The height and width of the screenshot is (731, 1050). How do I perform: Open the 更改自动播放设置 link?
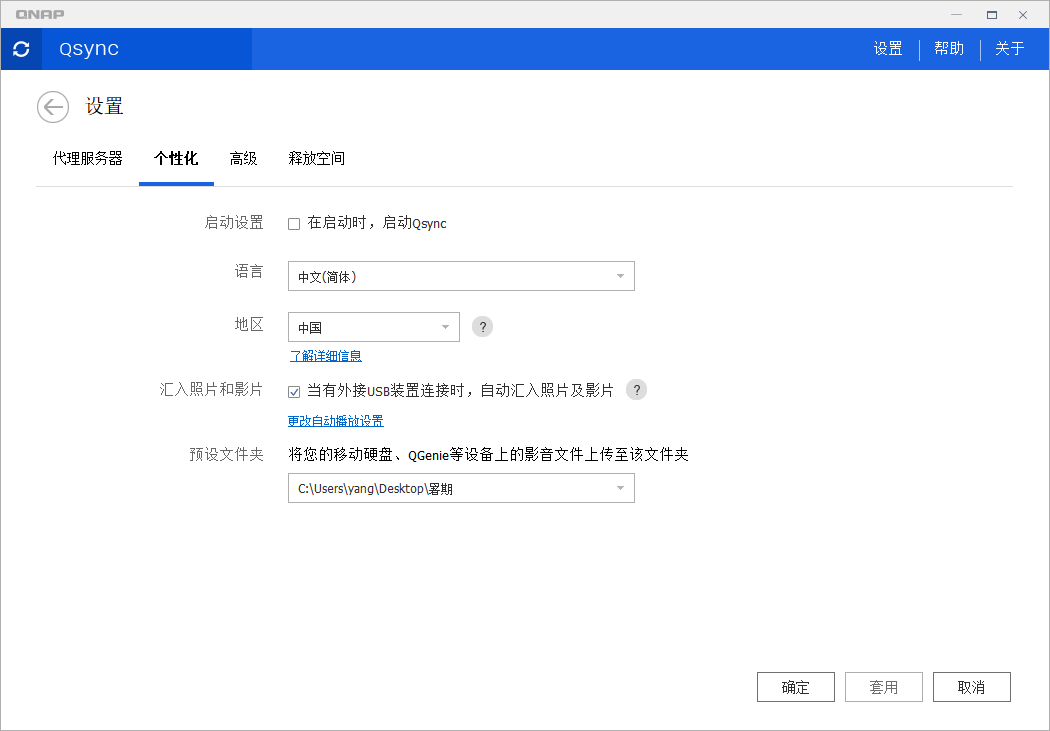335,421
